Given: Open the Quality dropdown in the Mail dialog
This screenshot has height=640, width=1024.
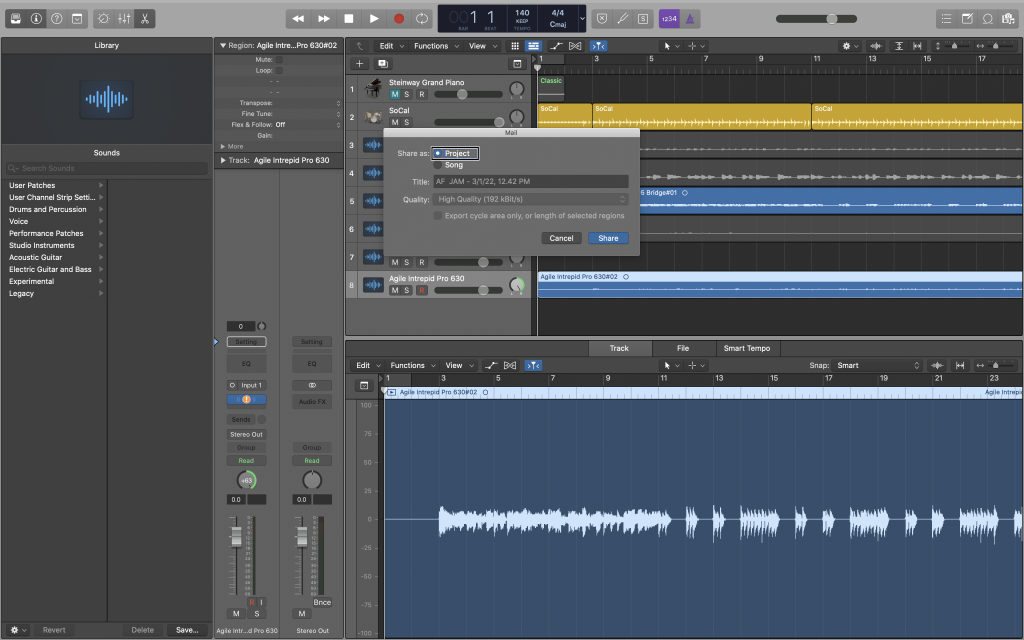Looking at the screenshot, I should click(530, 198).
